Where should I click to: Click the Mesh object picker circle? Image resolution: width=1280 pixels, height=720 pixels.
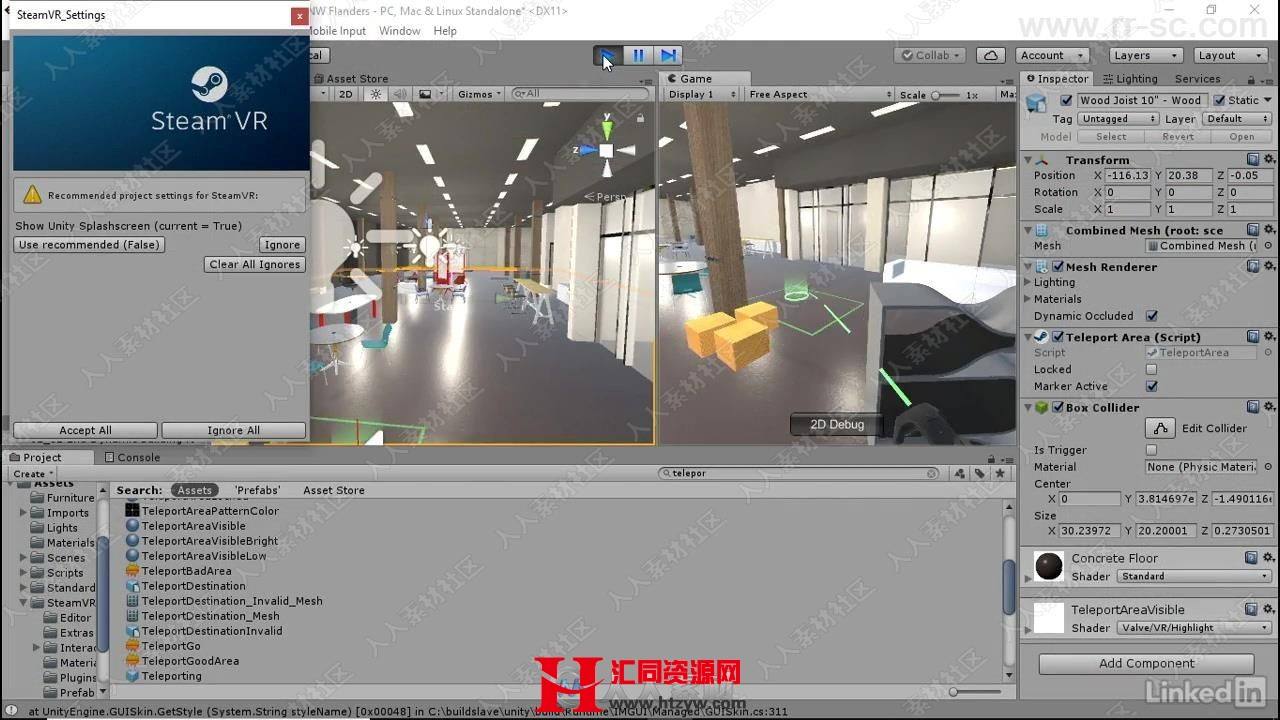point(1268,246)
